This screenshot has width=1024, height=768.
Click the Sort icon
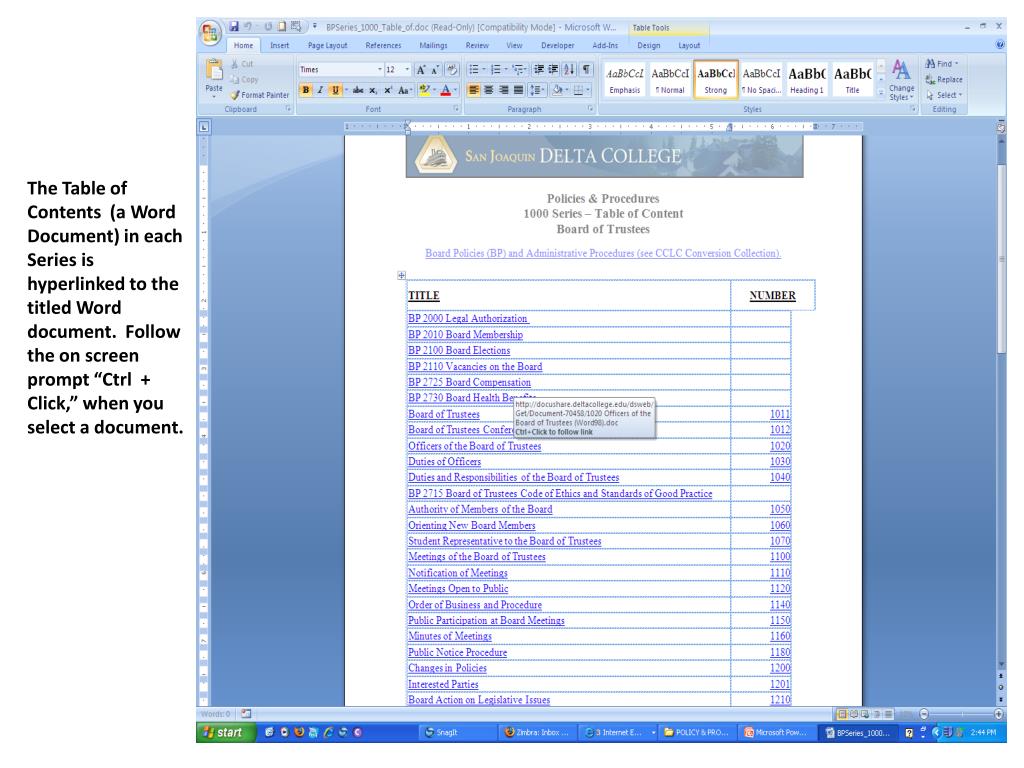pyautogui.click(x=569, y=69)
